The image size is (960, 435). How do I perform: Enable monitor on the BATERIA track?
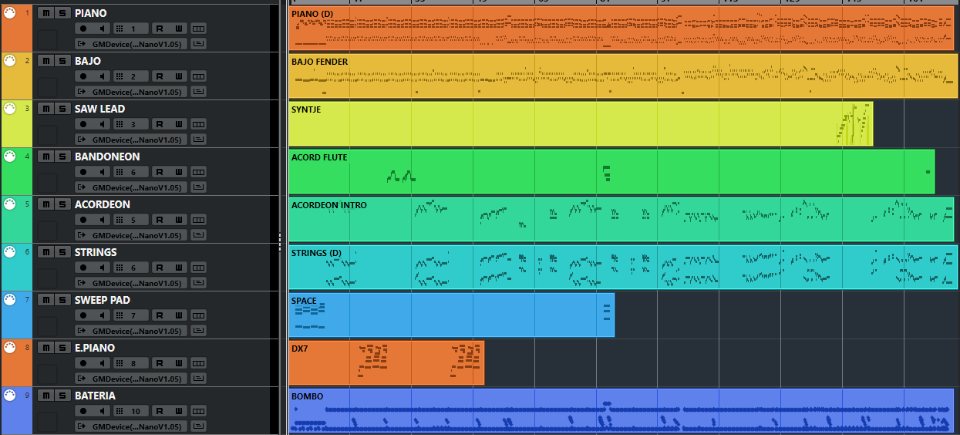(102, 410)
